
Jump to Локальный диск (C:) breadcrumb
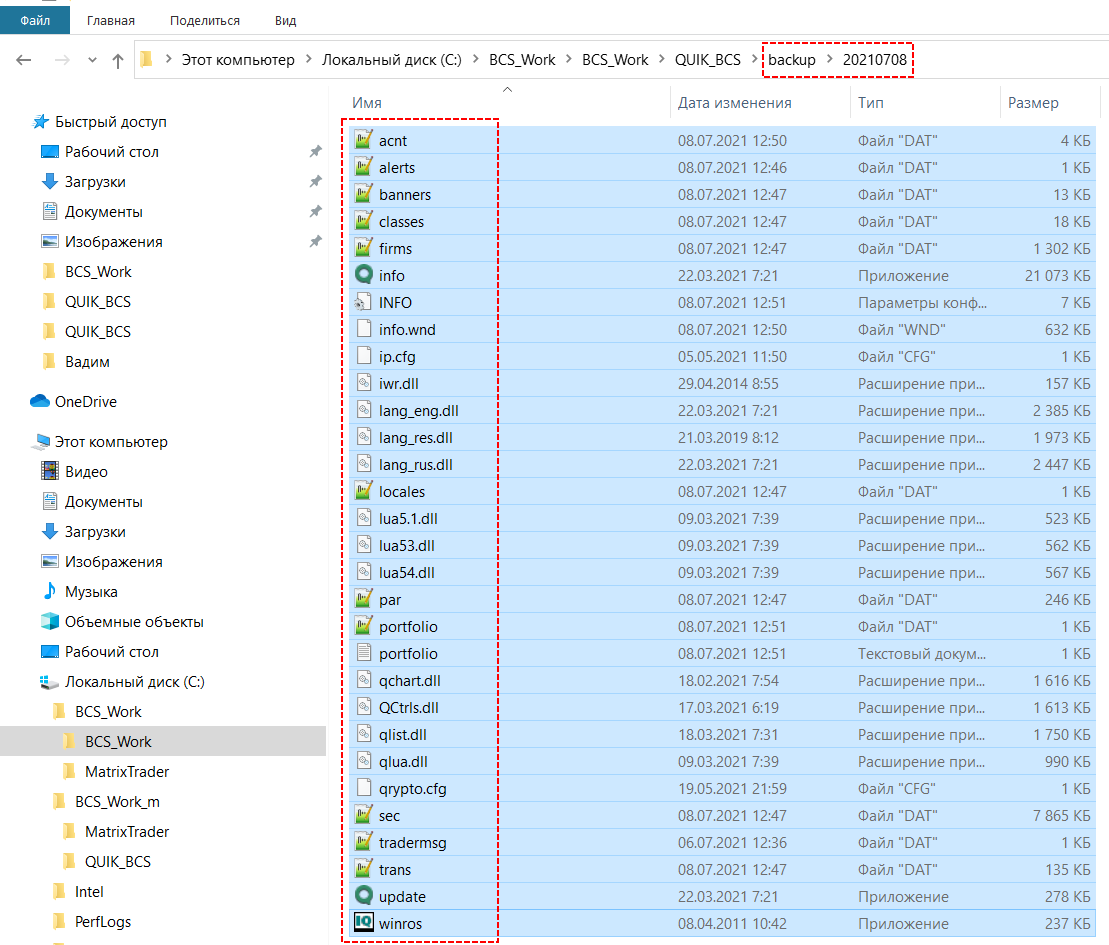392,60
